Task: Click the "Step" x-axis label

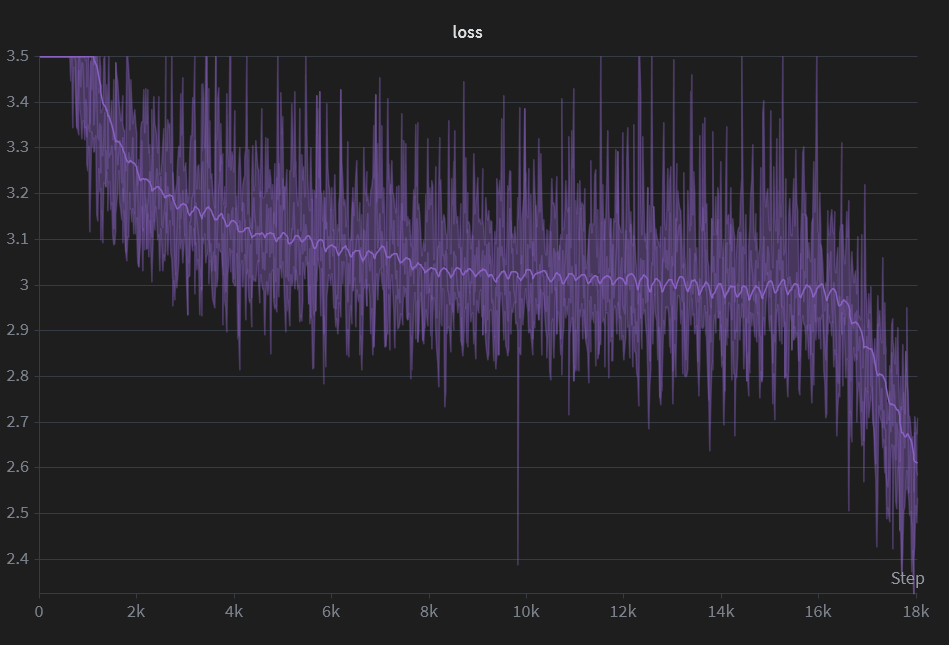Action: [907, 579]
